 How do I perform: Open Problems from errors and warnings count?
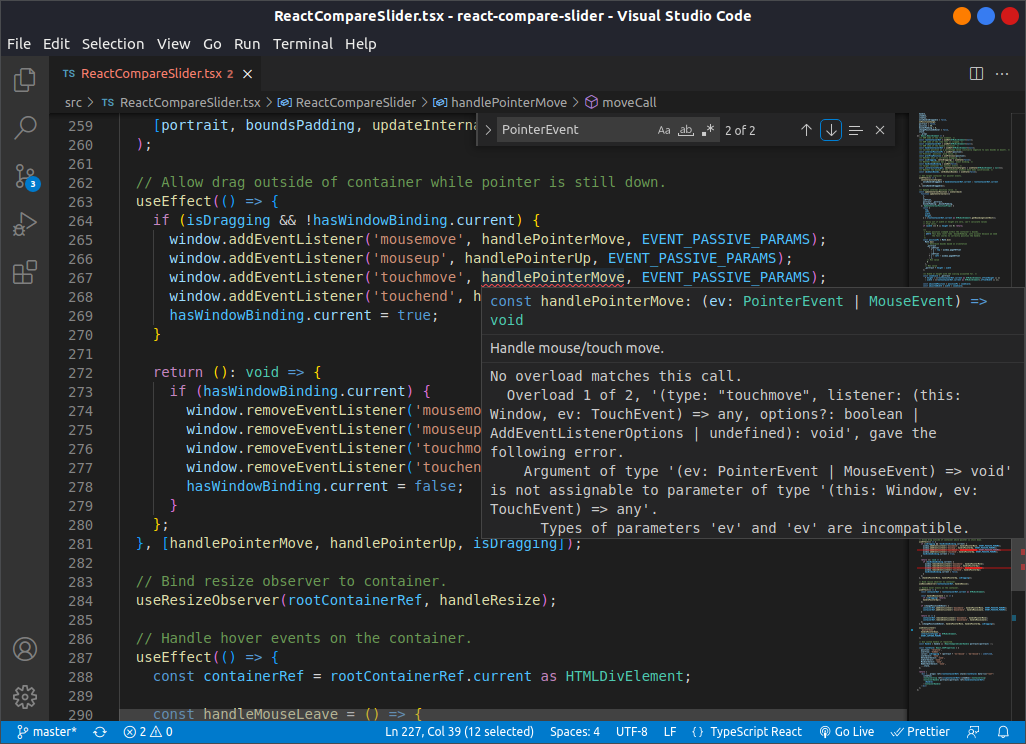148,732
